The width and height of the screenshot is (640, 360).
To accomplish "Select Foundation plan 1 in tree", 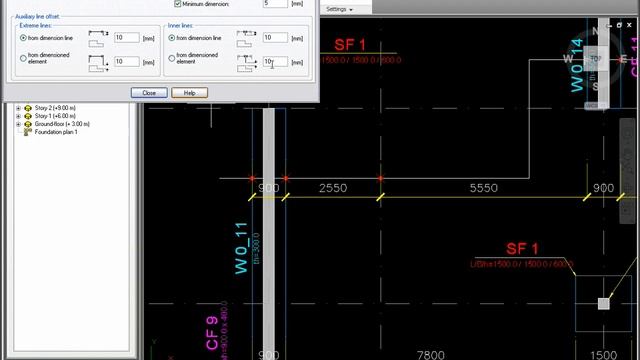I will [56, 132].
